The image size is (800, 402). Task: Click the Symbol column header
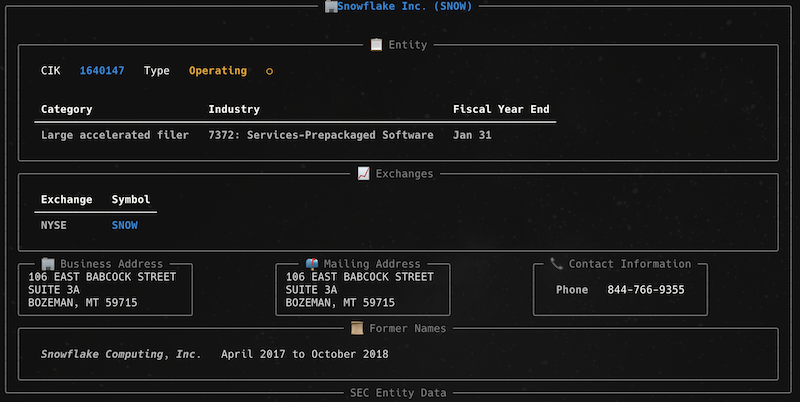131,199
